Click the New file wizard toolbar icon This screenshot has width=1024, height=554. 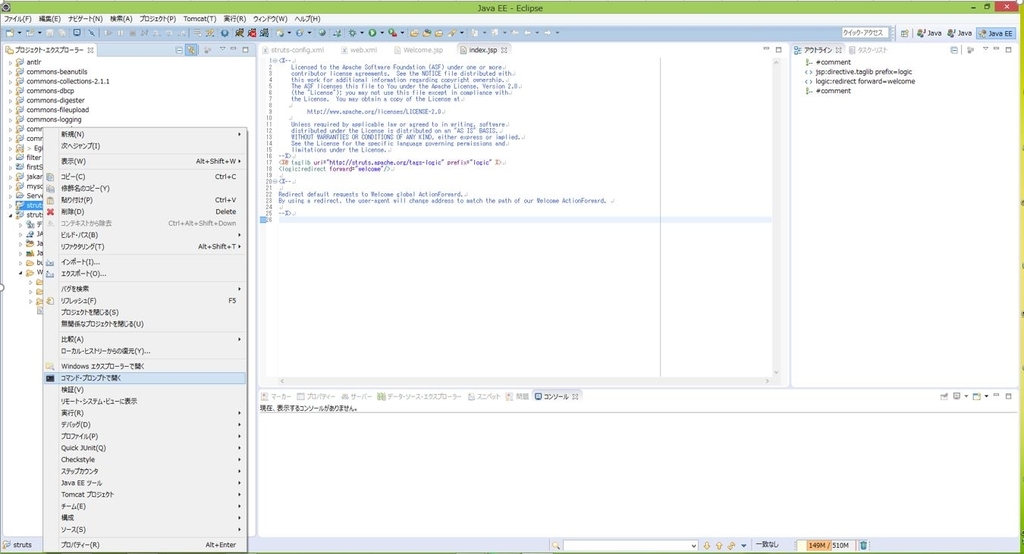[10, 33]
